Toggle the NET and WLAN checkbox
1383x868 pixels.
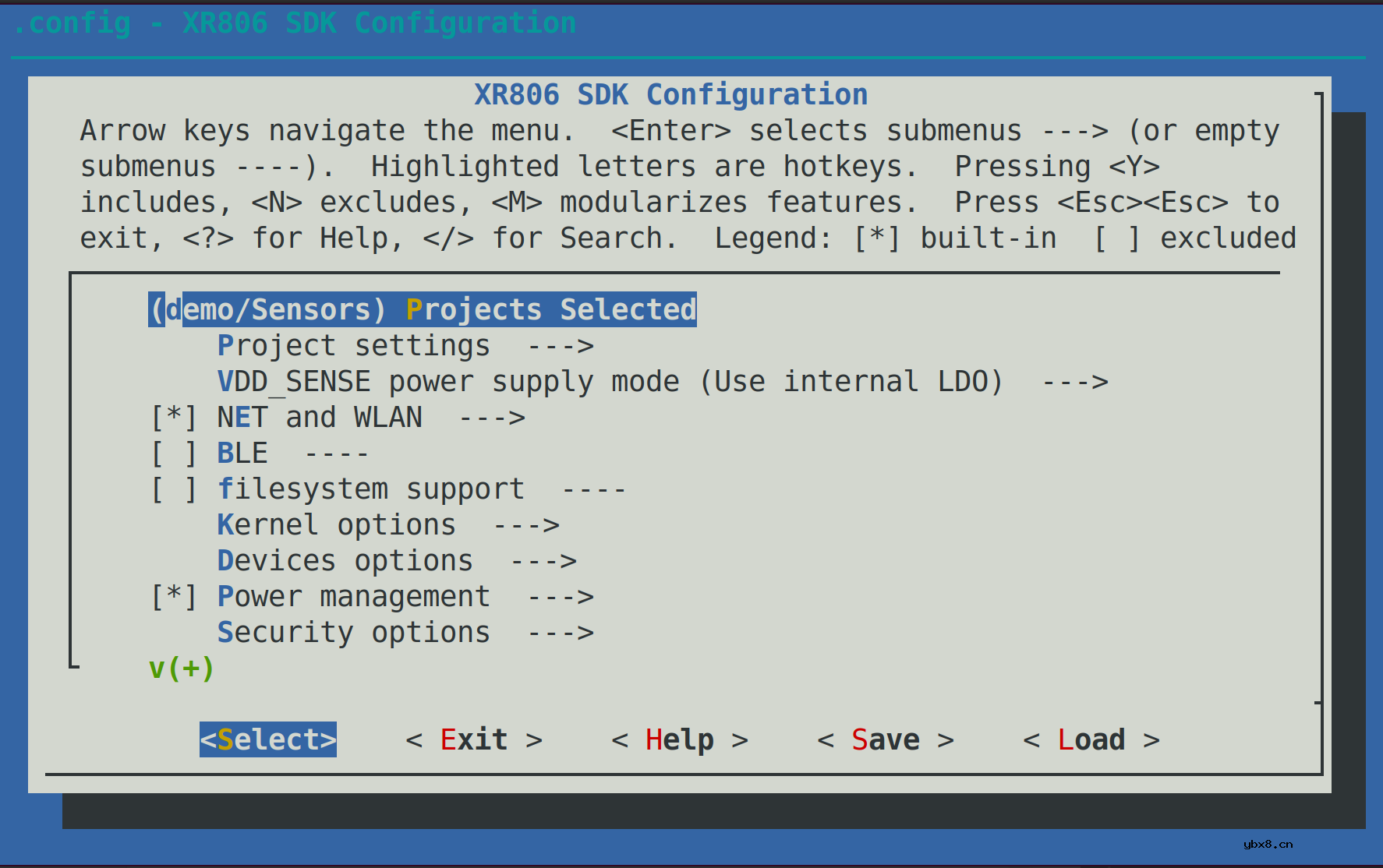tap(173, 417)
